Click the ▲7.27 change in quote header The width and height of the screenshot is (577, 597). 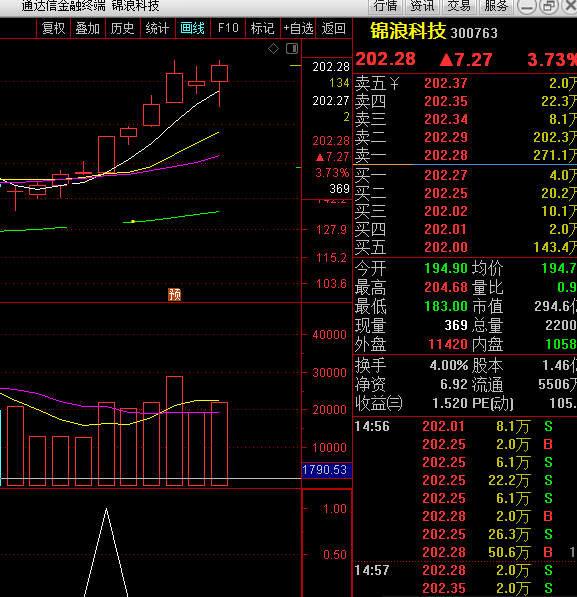click(466, 60)
